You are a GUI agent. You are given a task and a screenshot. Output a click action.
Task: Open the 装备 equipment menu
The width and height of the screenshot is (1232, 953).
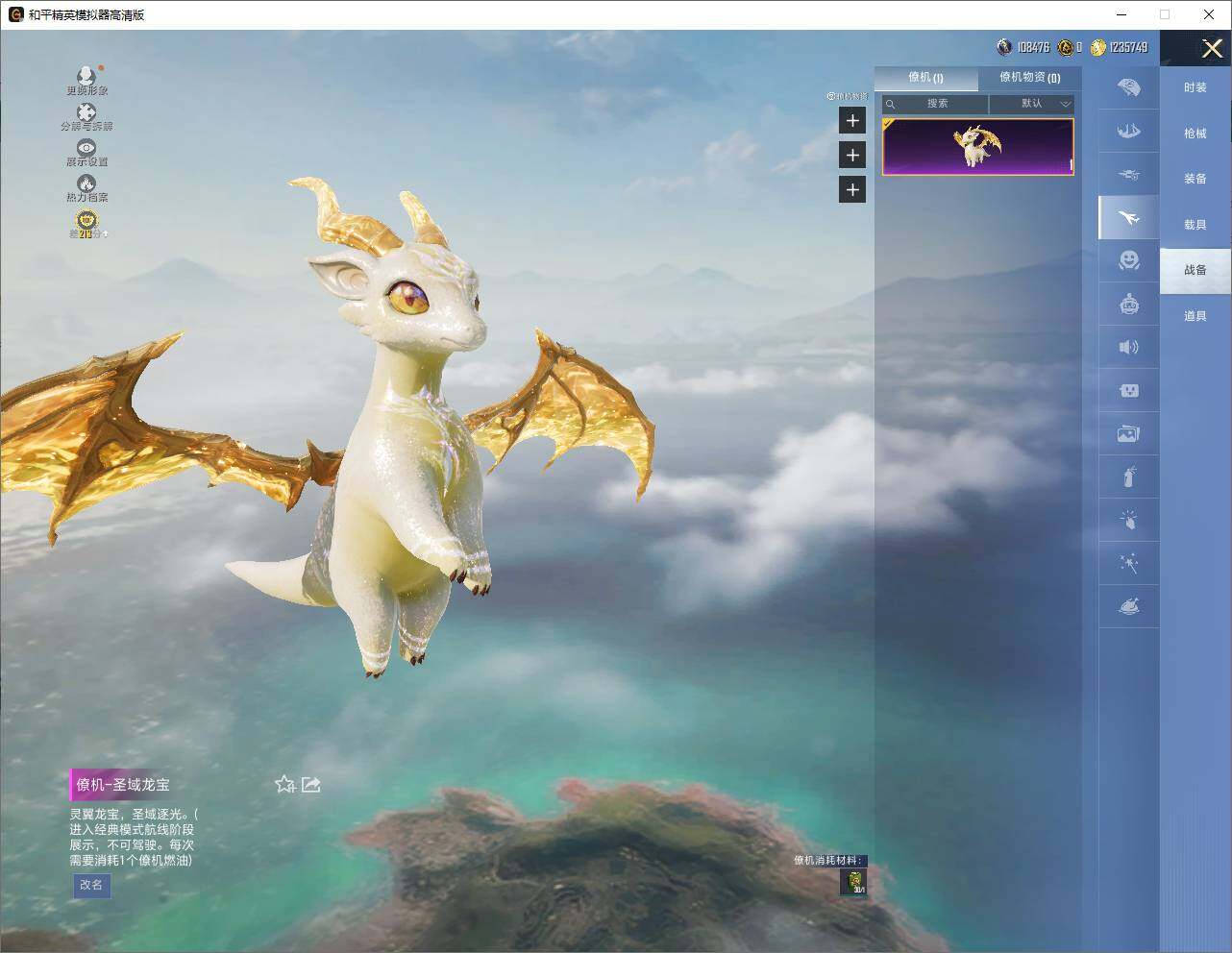pyautogui.click(x=1195, y=179)
